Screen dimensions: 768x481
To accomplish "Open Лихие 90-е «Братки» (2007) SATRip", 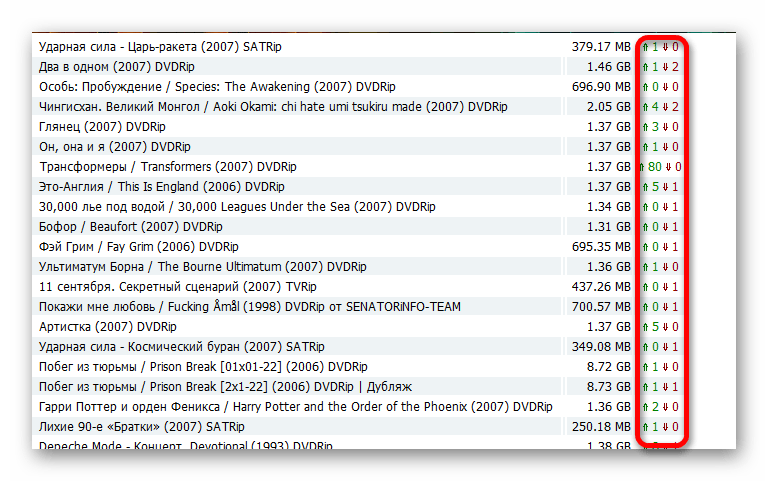I will [142, 427].
